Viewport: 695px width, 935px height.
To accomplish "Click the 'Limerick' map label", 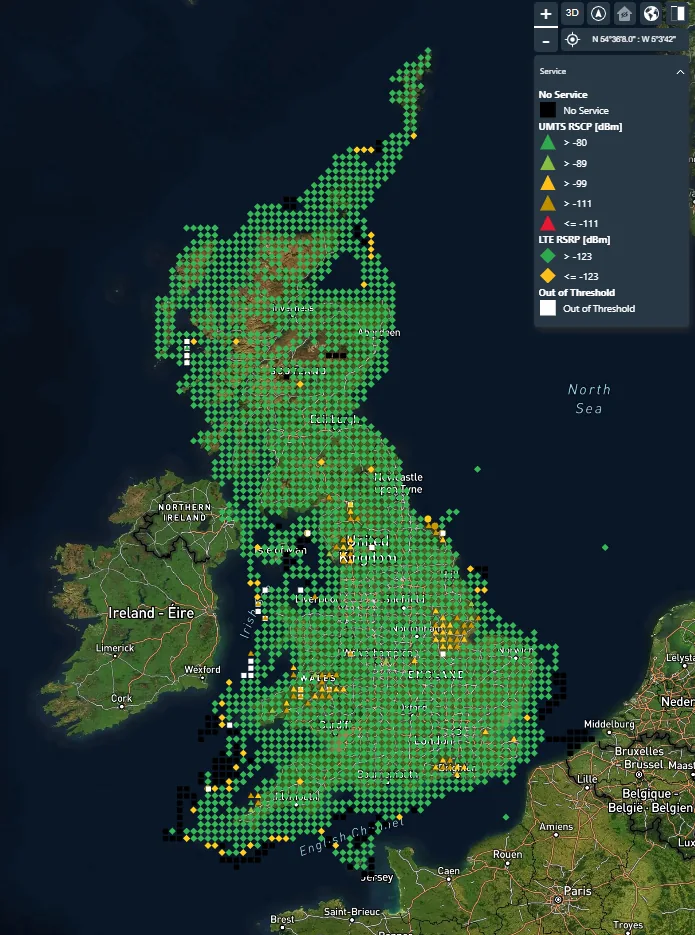I will point(114,648).
